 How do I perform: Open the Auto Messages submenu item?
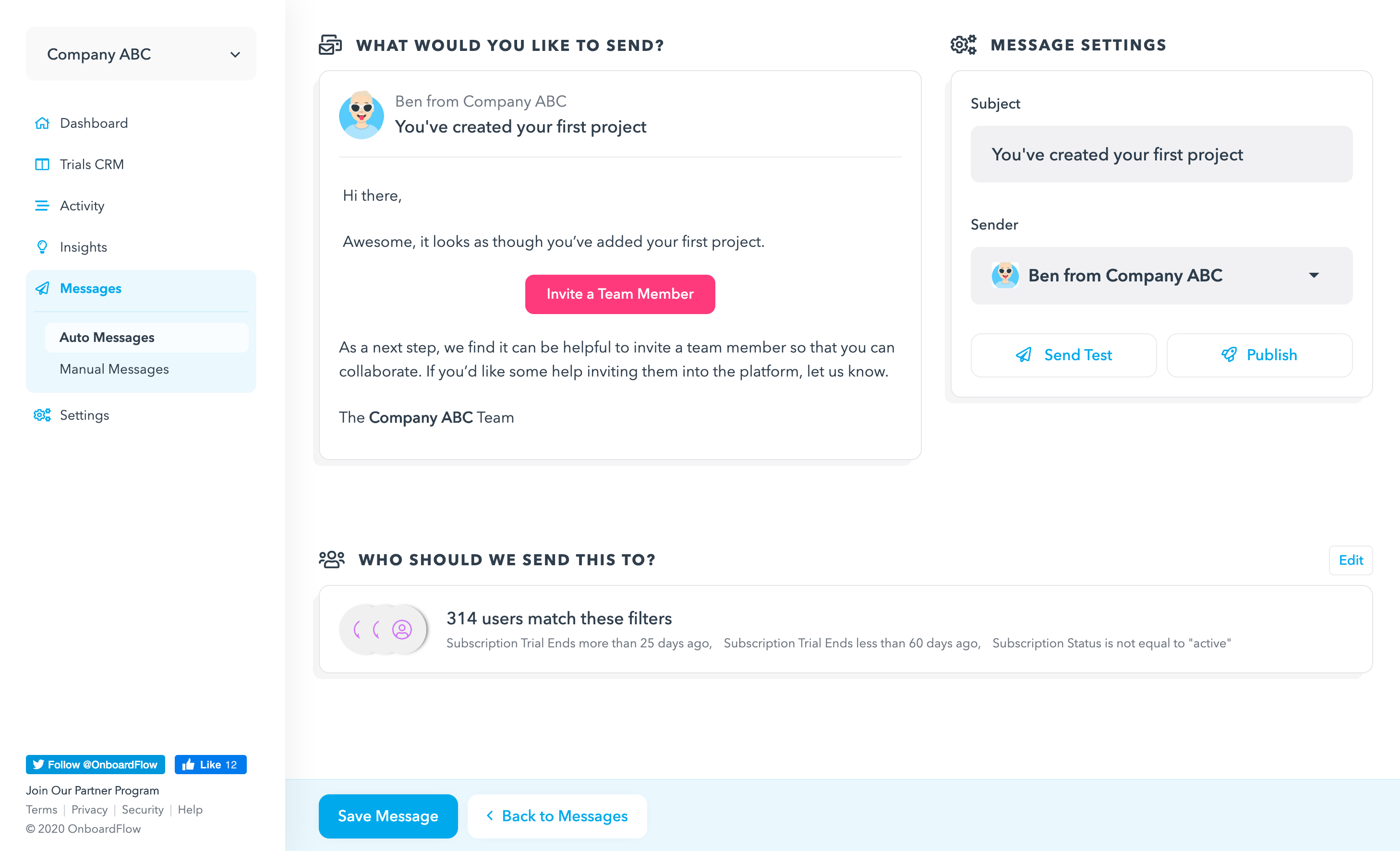coord(107,337)
